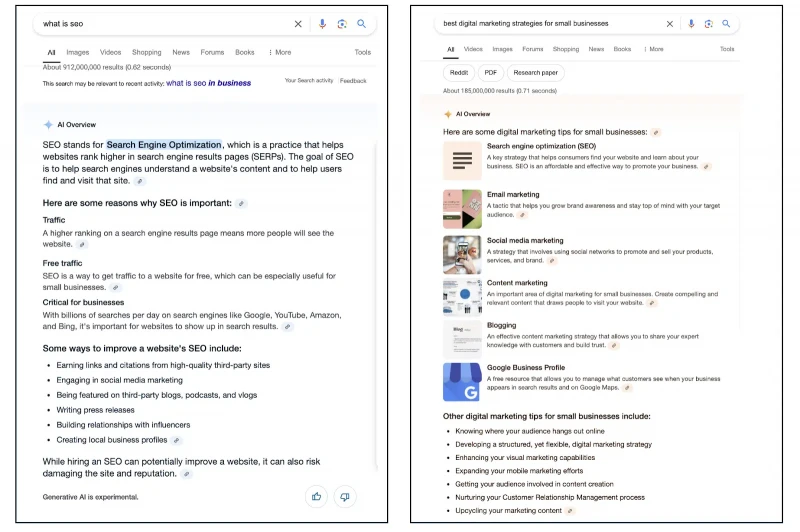Screen dimensions: 800x532
Task: Open link icon after 'damaging the site and reputation'
Action: click(186, 474)
